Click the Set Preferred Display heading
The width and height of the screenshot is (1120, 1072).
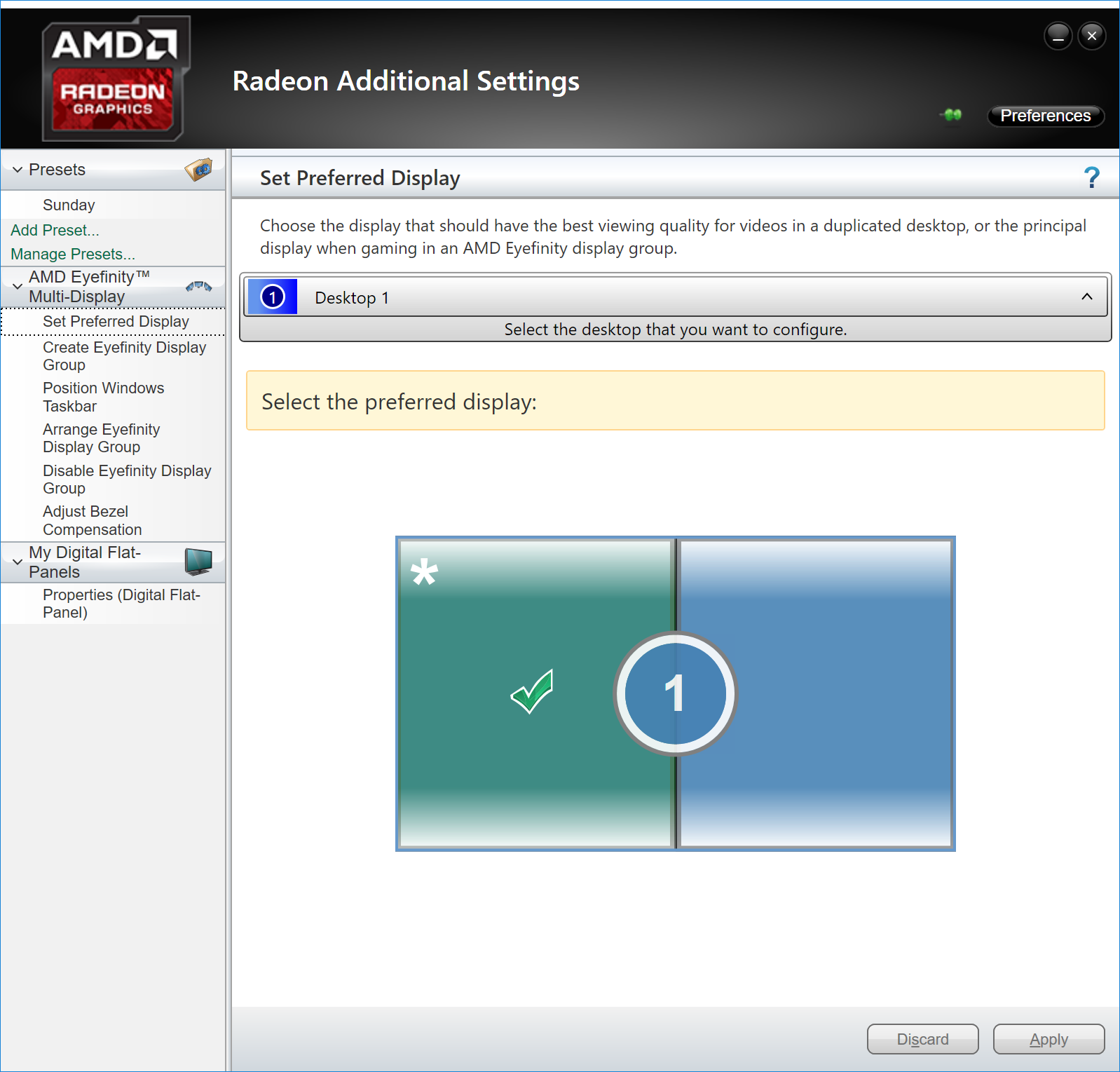360,178
